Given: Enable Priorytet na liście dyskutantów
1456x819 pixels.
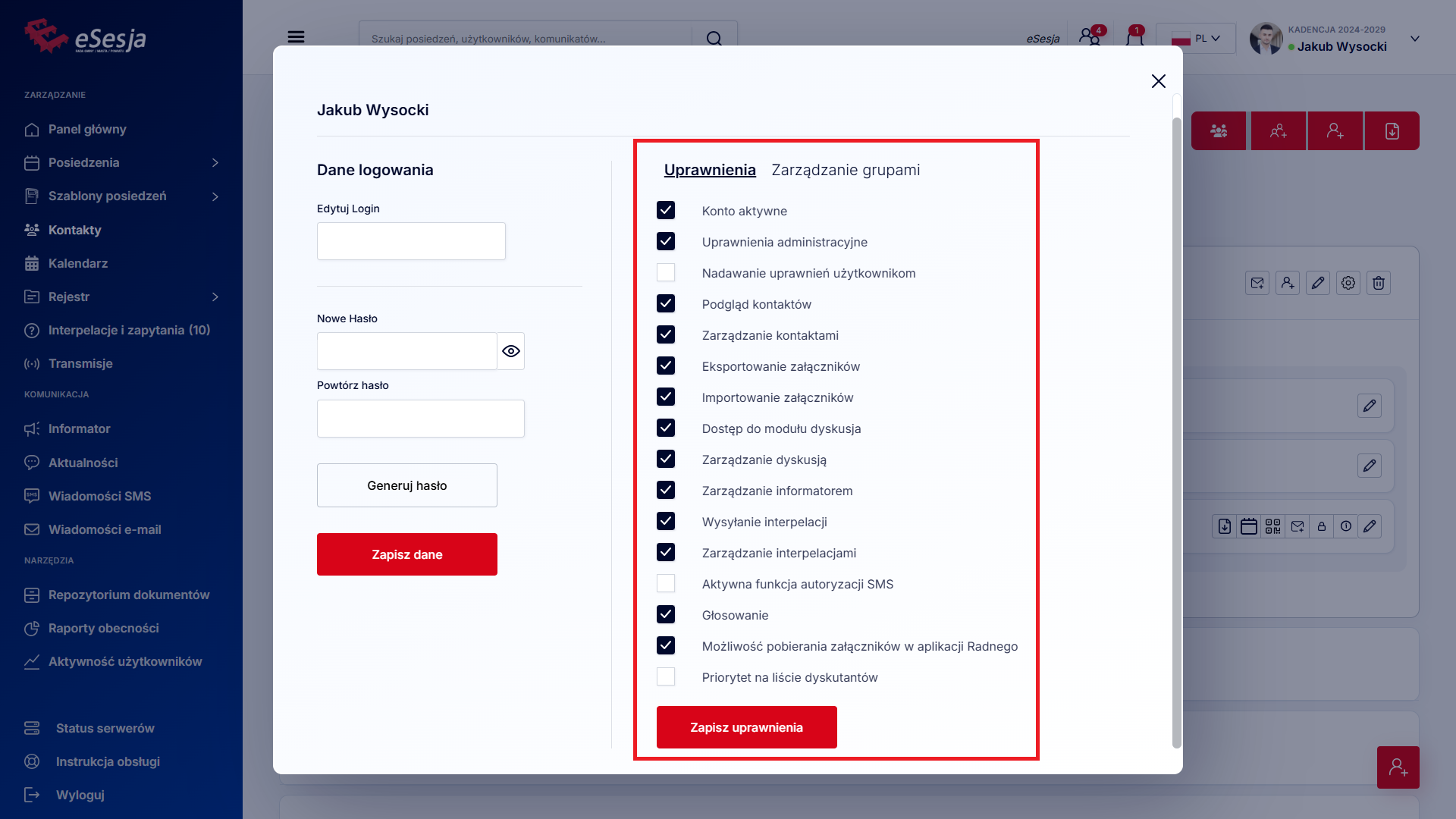Looking at the screenshot, I should [666, 676].
